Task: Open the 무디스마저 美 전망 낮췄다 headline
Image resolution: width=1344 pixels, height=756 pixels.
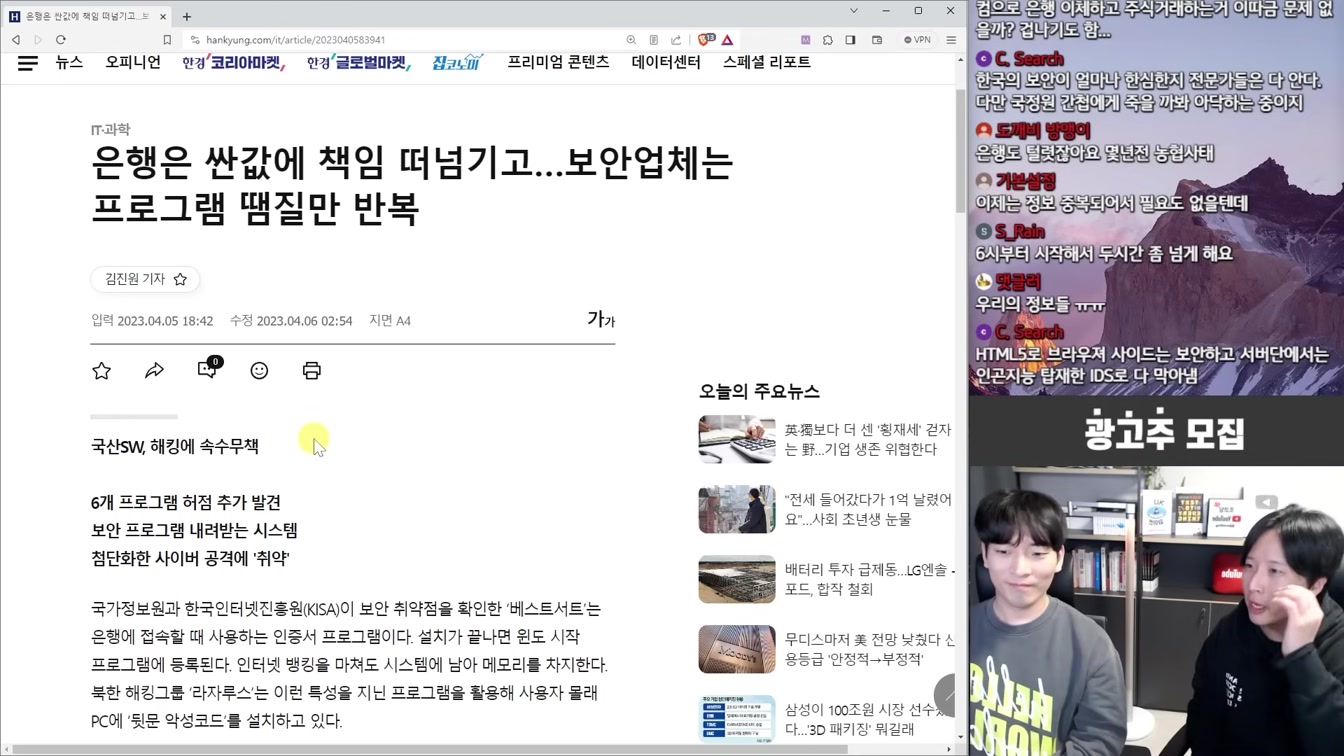Action: 869,649
